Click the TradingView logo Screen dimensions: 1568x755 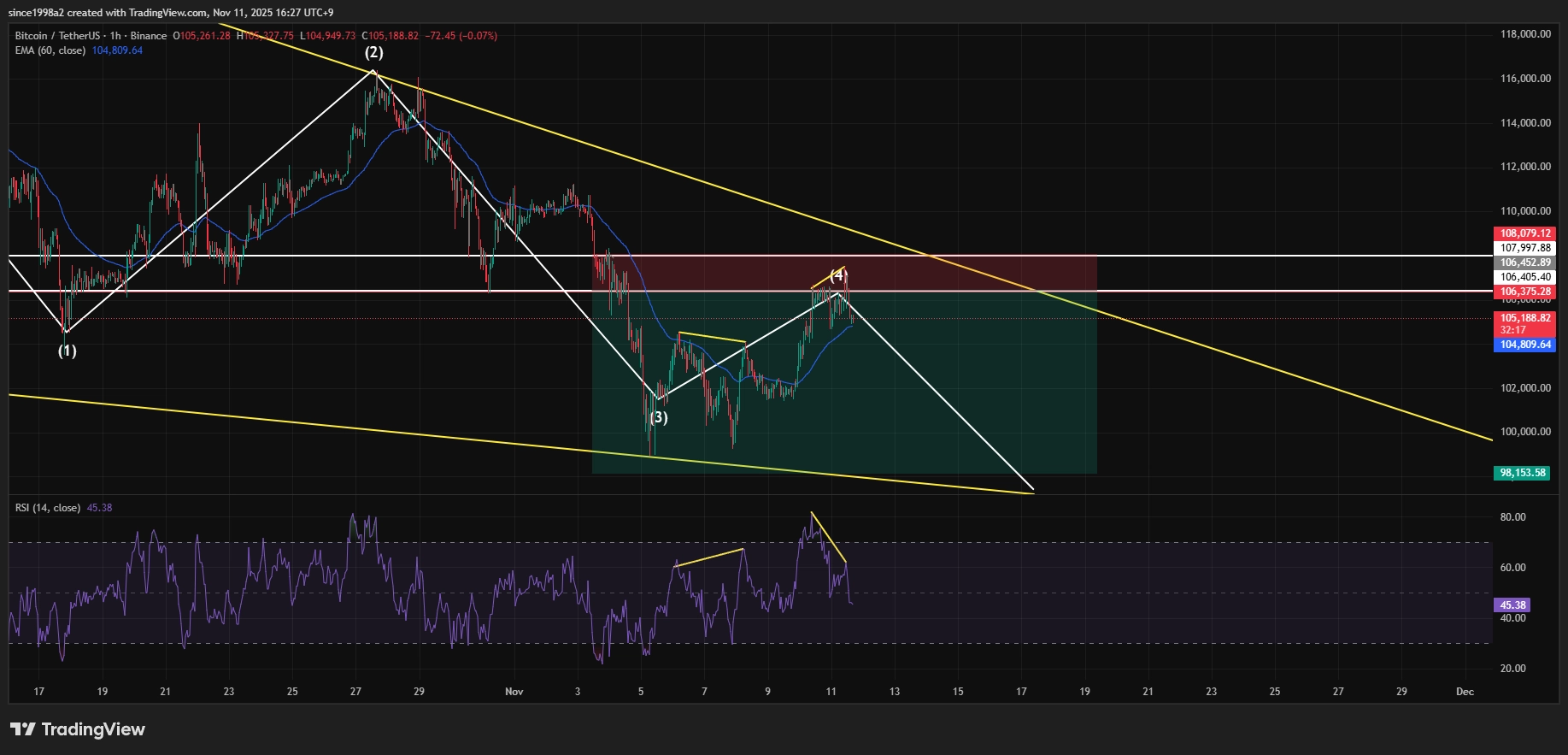click(x=78, y=729)
